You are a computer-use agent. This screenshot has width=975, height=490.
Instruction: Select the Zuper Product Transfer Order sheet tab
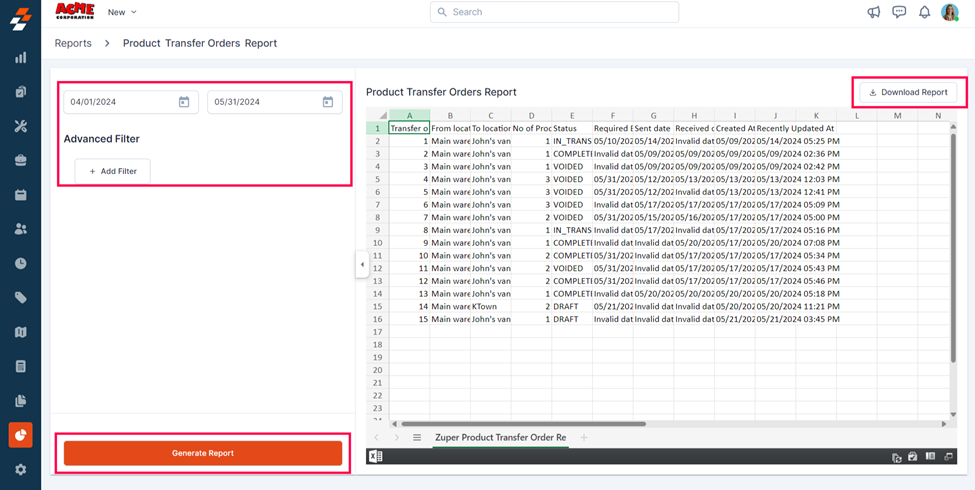(500, 438)
